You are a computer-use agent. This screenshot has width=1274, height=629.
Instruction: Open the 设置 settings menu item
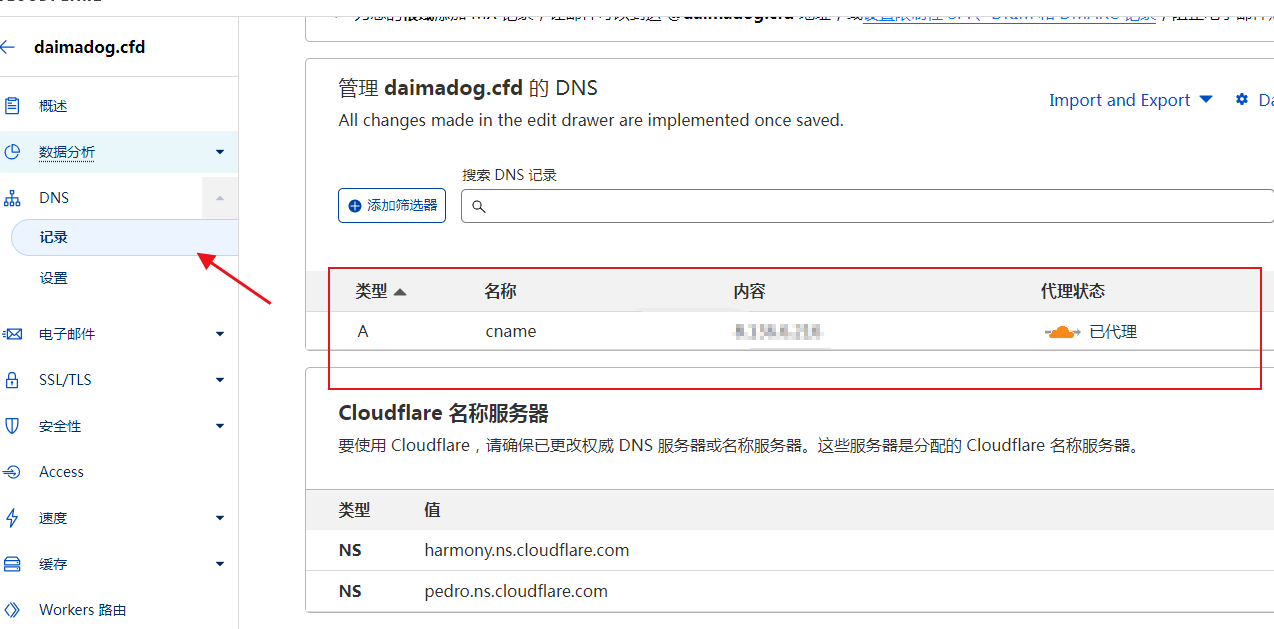[54, 278]
